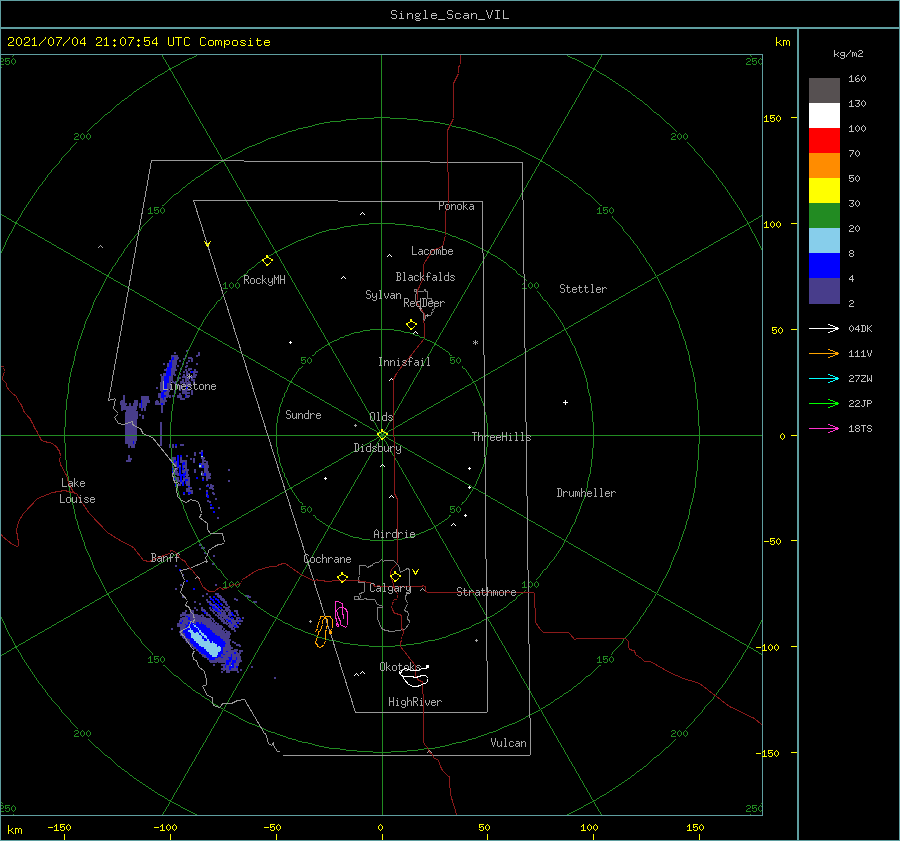Pick the red 70-100 legend color
Viewport: 900px width, 841px height.
[824, 140]
